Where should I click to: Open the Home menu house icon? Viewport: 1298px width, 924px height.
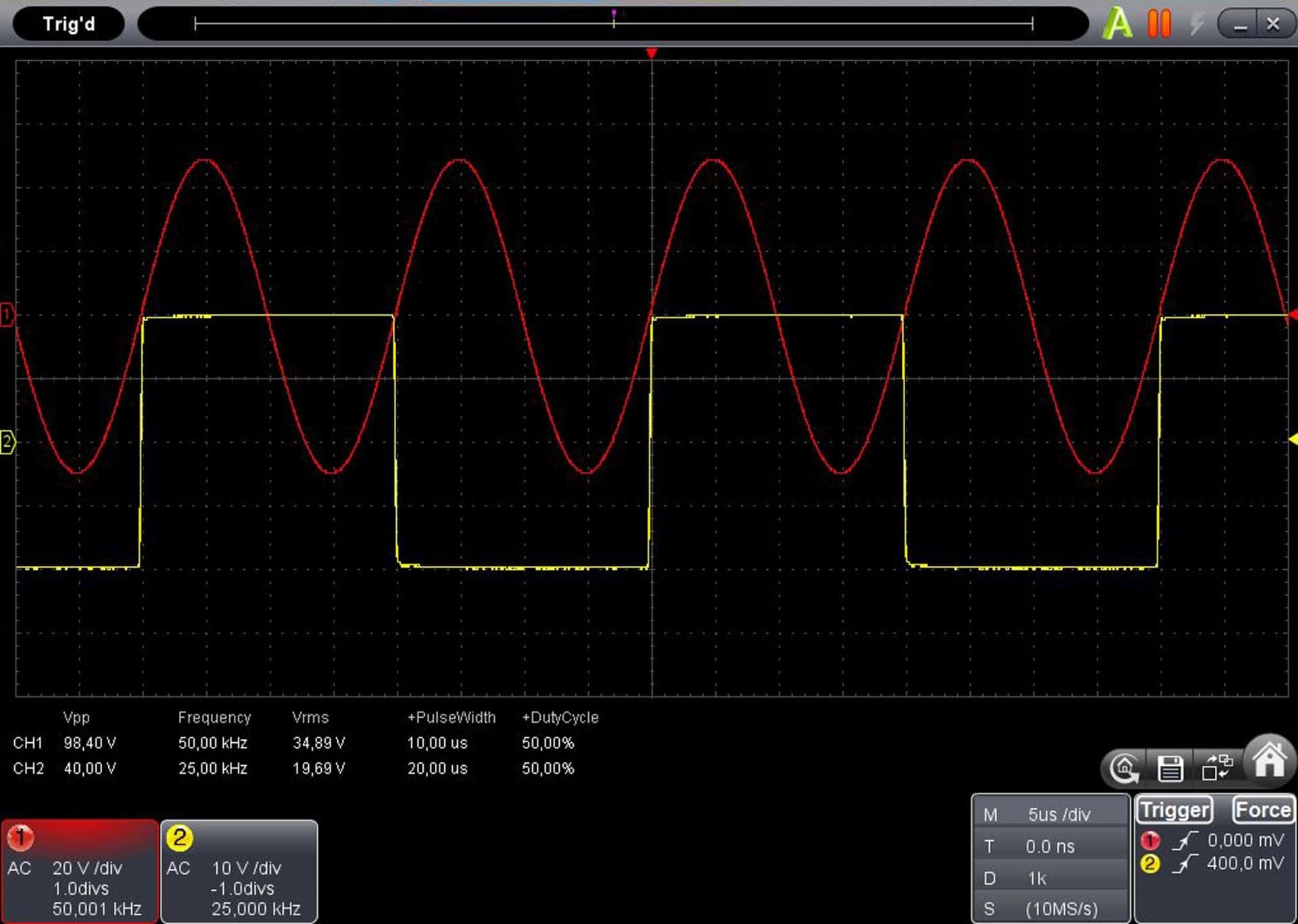[1270, 760]
